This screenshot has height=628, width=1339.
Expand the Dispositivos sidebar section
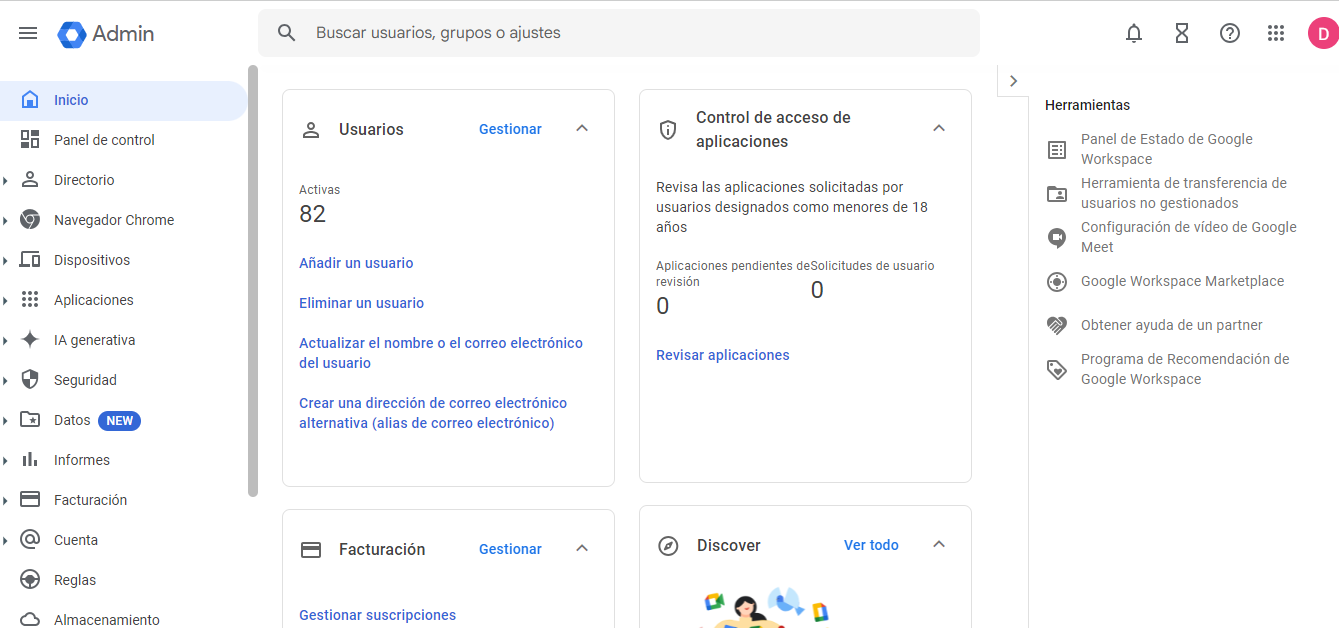(6, 260)
